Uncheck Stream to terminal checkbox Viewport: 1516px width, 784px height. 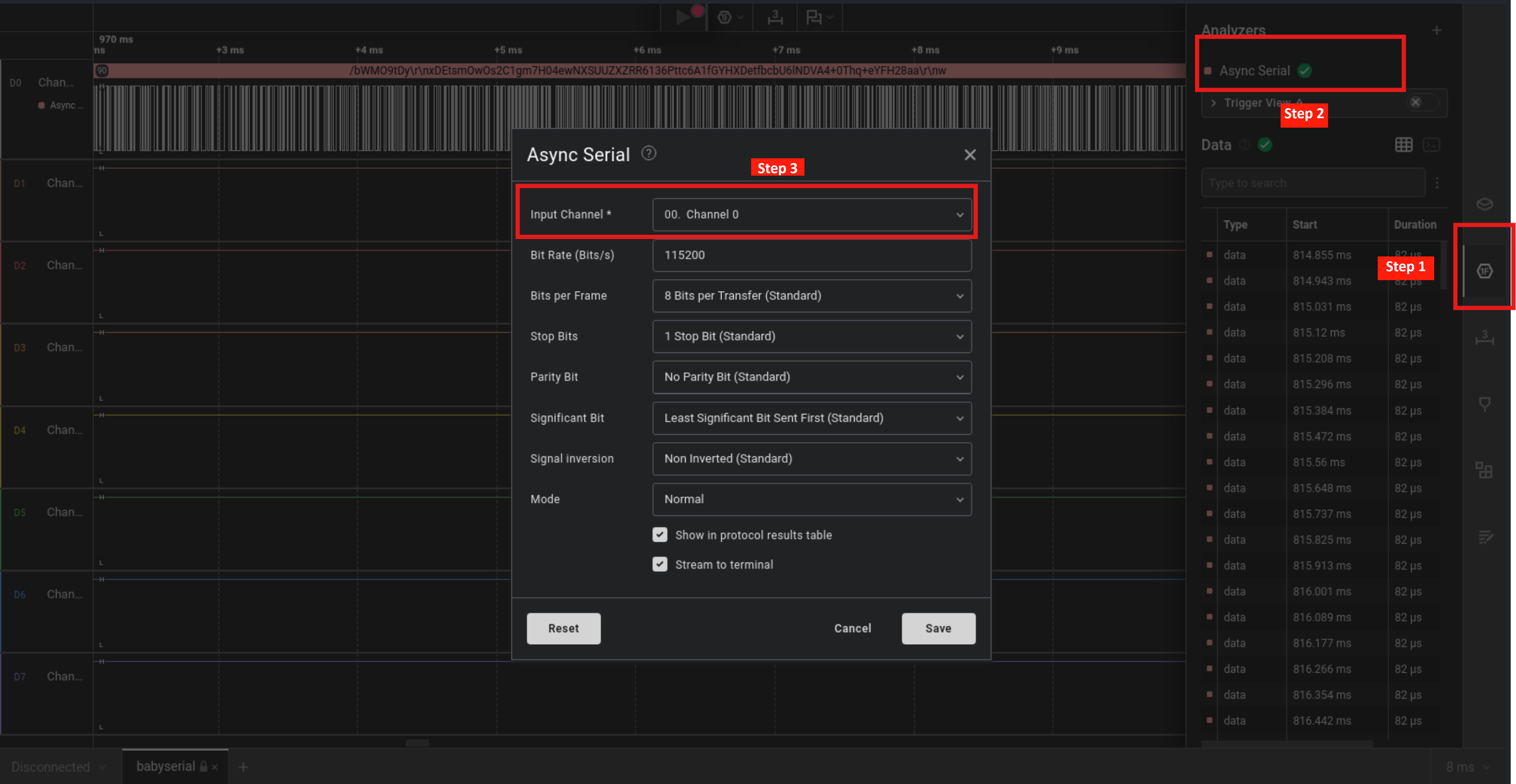point(660,564)
